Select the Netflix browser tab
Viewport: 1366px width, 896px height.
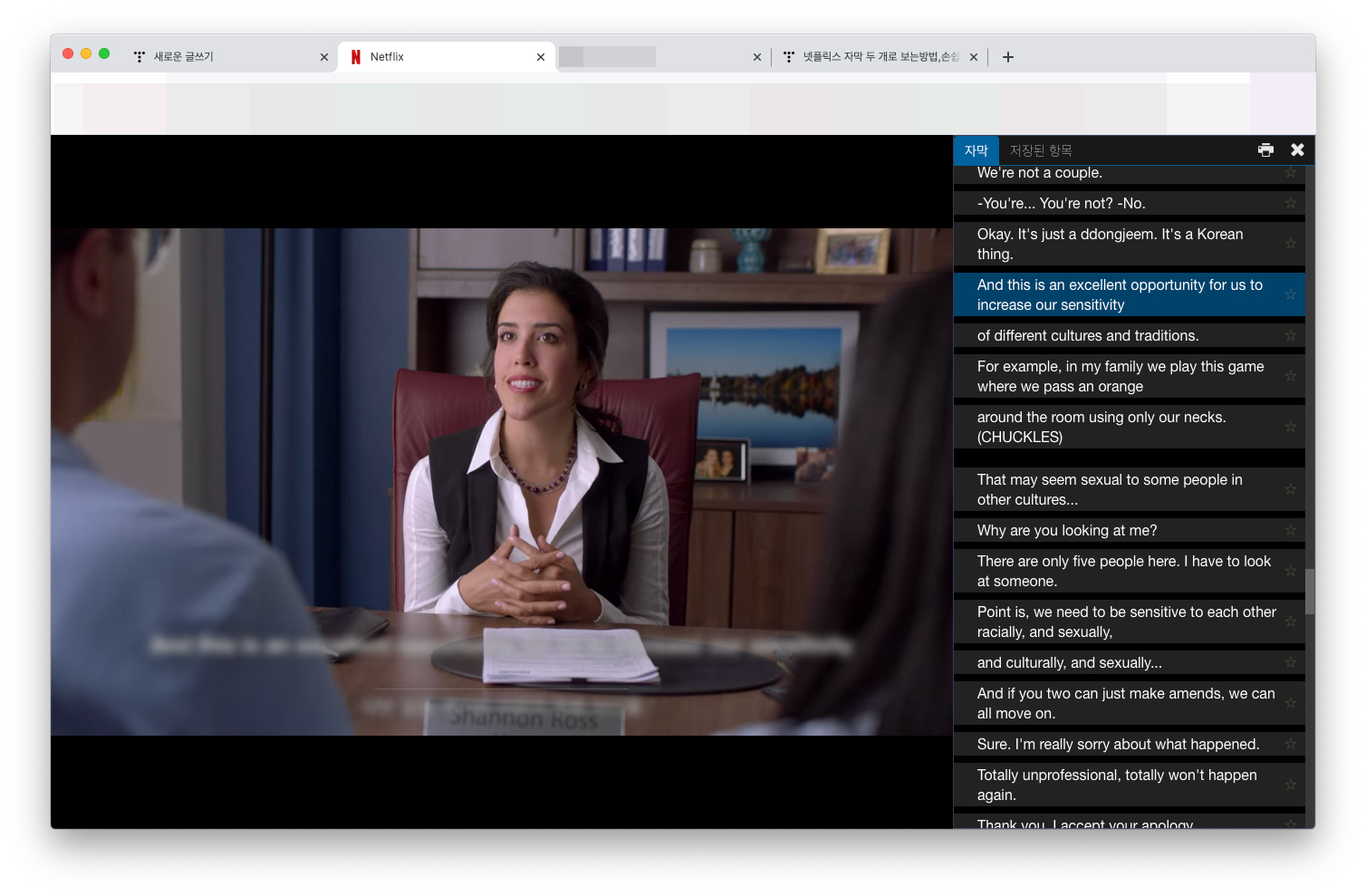click(x=446, y=56)
